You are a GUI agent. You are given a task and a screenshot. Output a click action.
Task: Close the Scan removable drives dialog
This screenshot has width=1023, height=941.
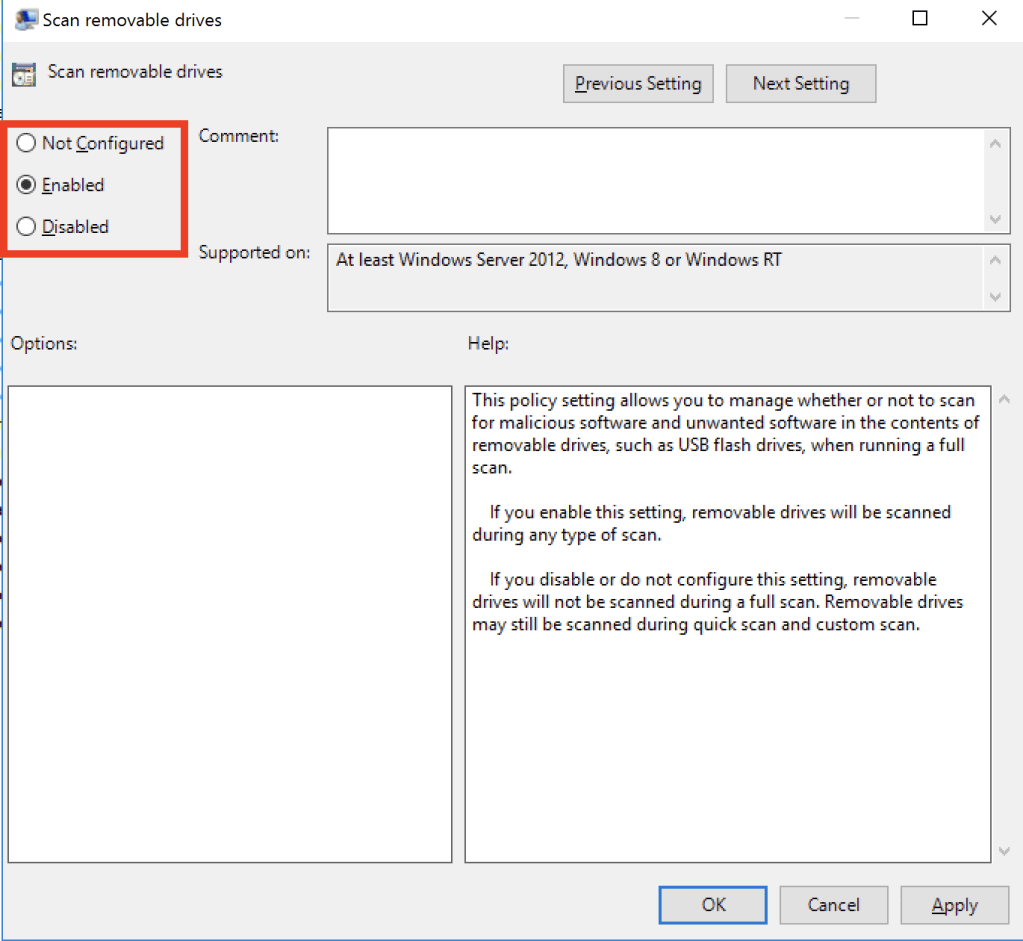coord(989,19)
